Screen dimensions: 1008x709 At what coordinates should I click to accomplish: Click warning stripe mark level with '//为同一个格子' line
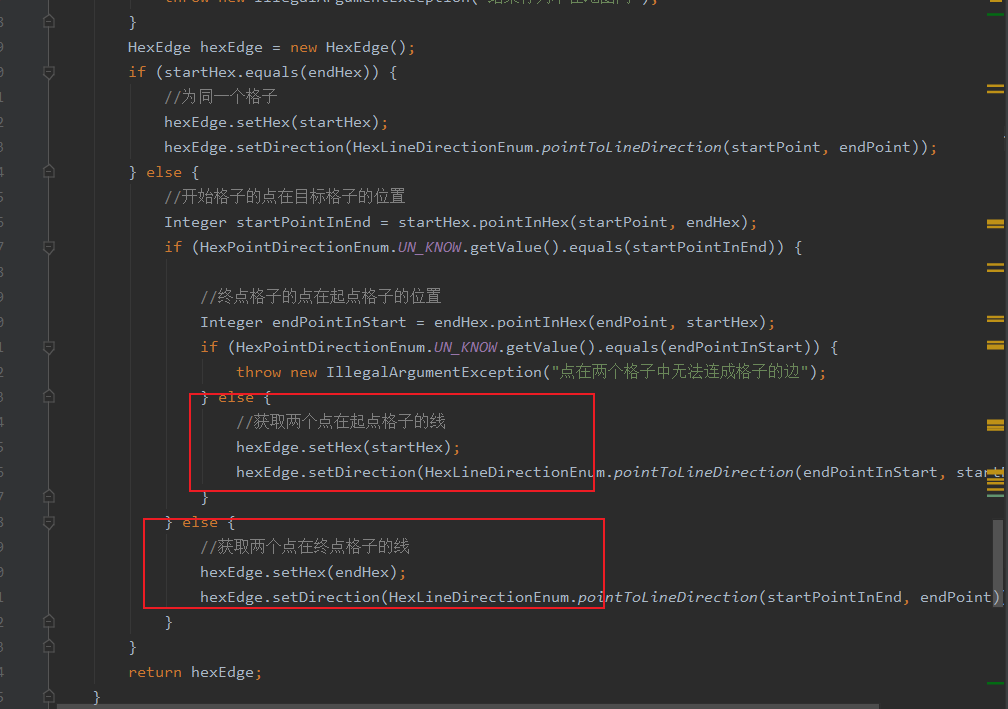(995, 89)
